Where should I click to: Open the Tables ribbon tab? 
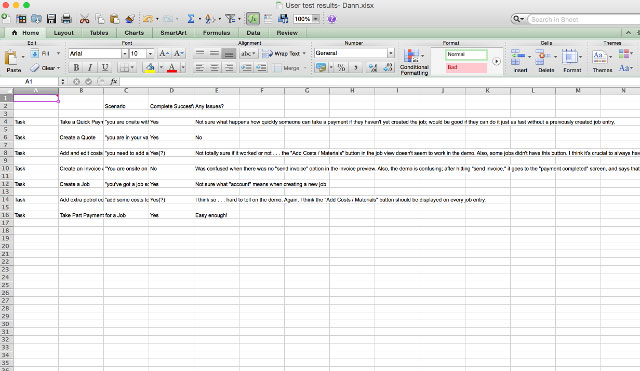(99, 33)
